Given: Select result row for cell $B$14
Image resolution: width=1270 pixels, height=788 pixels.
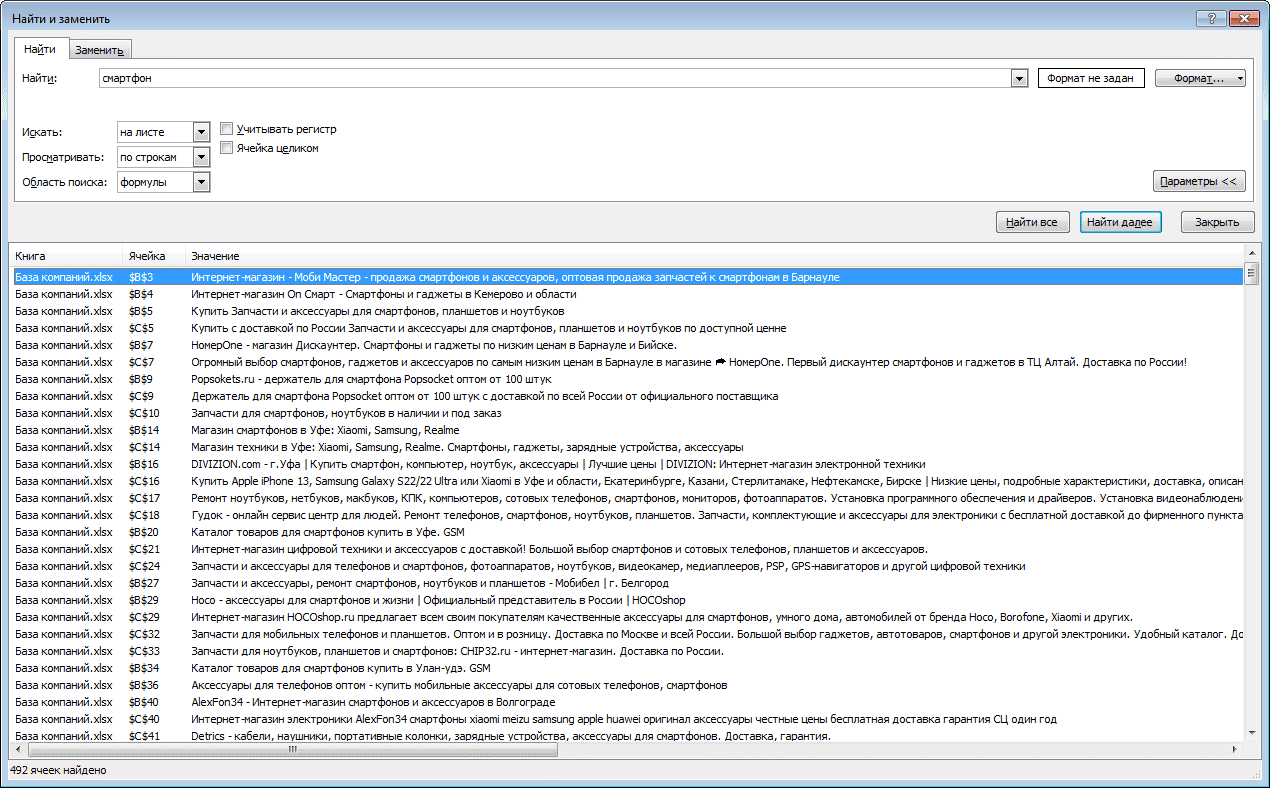Looking at the screenshot, I should tap(627, 430).
